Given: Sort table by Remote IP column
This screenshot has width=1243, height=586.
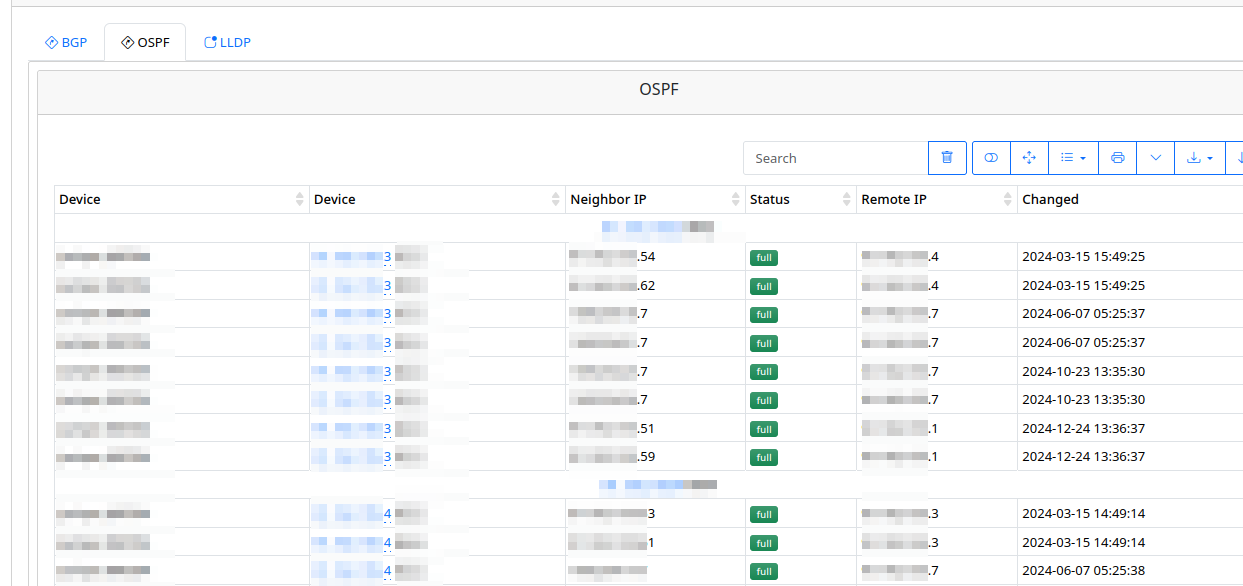Looking at the screenshot, I should click(x=937, y=199).
